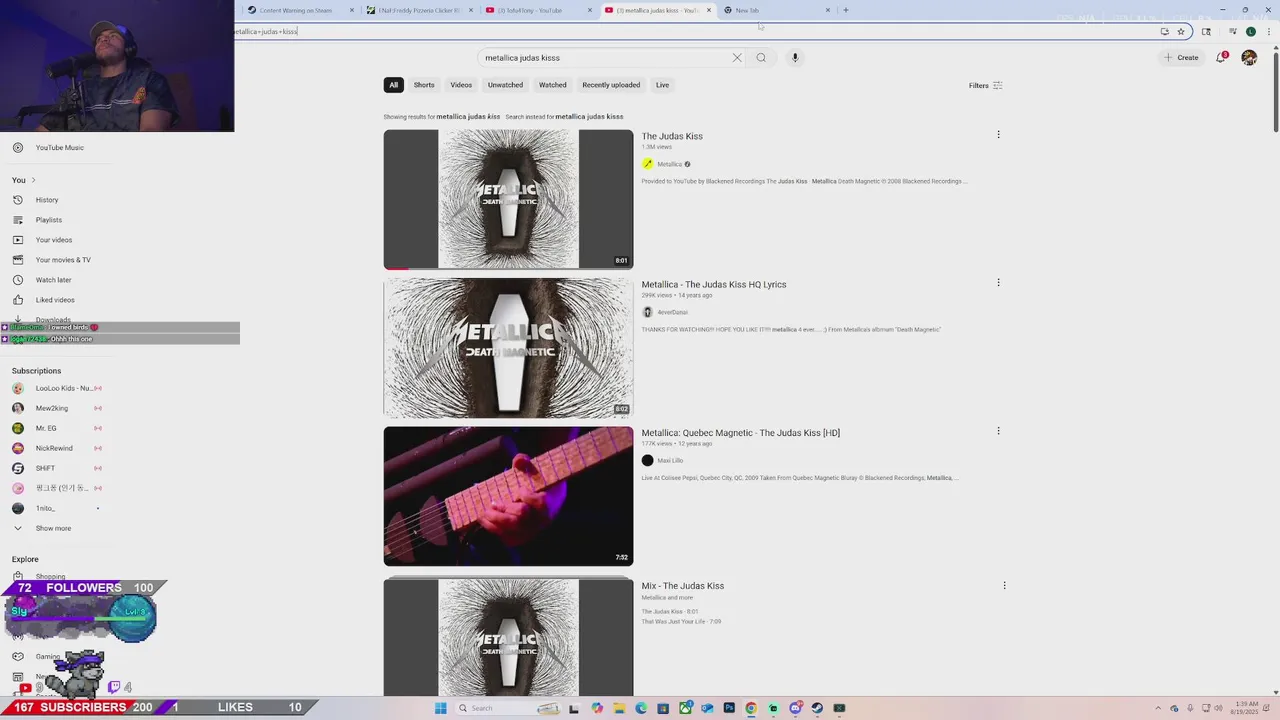The width and height of the screenshot is (1280, 720).
Task: Open Maxi Lillo channel avatar
Action: click(x=647, y=460)
